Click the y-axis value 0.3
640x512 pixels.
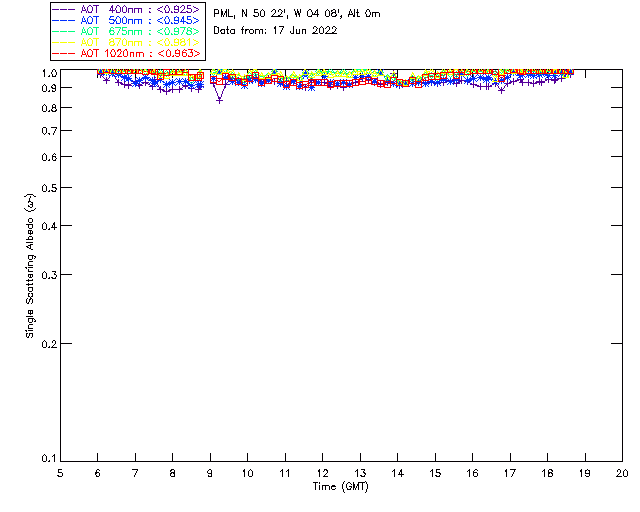49,275
